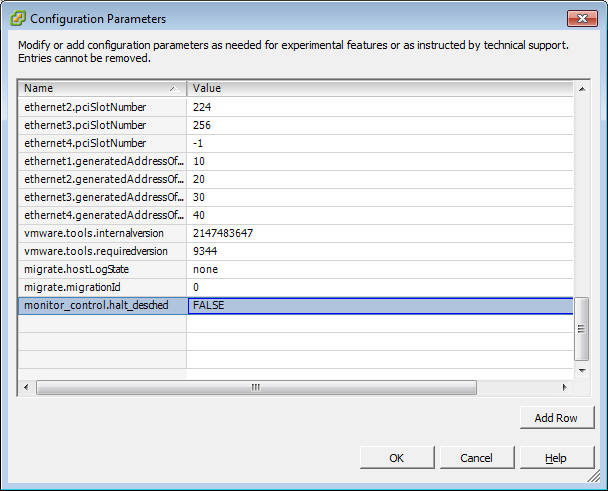Close the Configuration Parameters dialog
The width and height of the screenshot is (608, 491).
[x=582, y=18]
